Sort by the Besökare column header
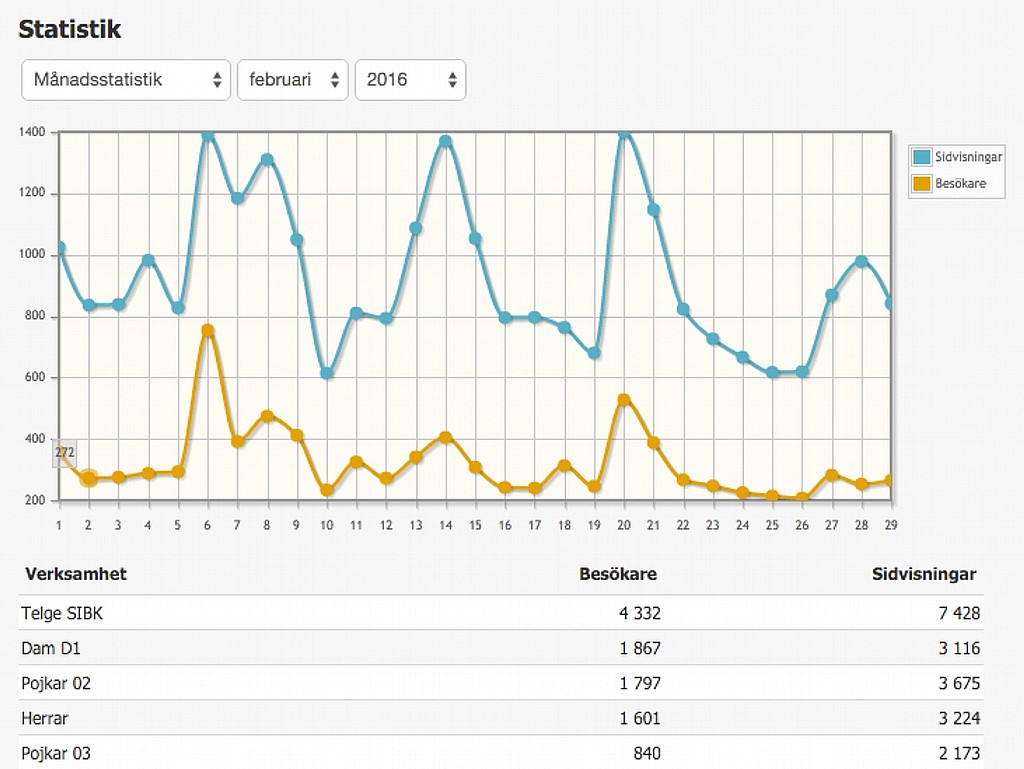The height and width of the screenshot is (769, 1024). pyautogui.click(x=618, y=574)
